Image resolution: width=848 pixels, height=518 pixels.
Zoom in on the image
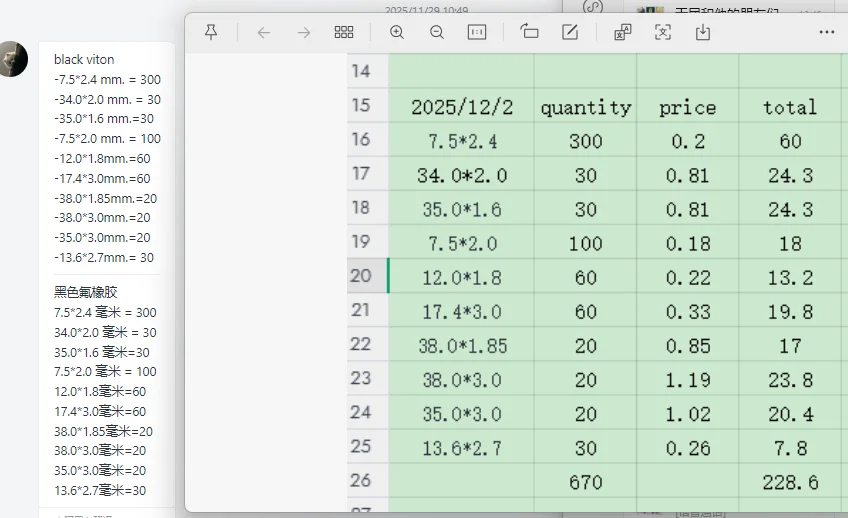click(397, 32)
